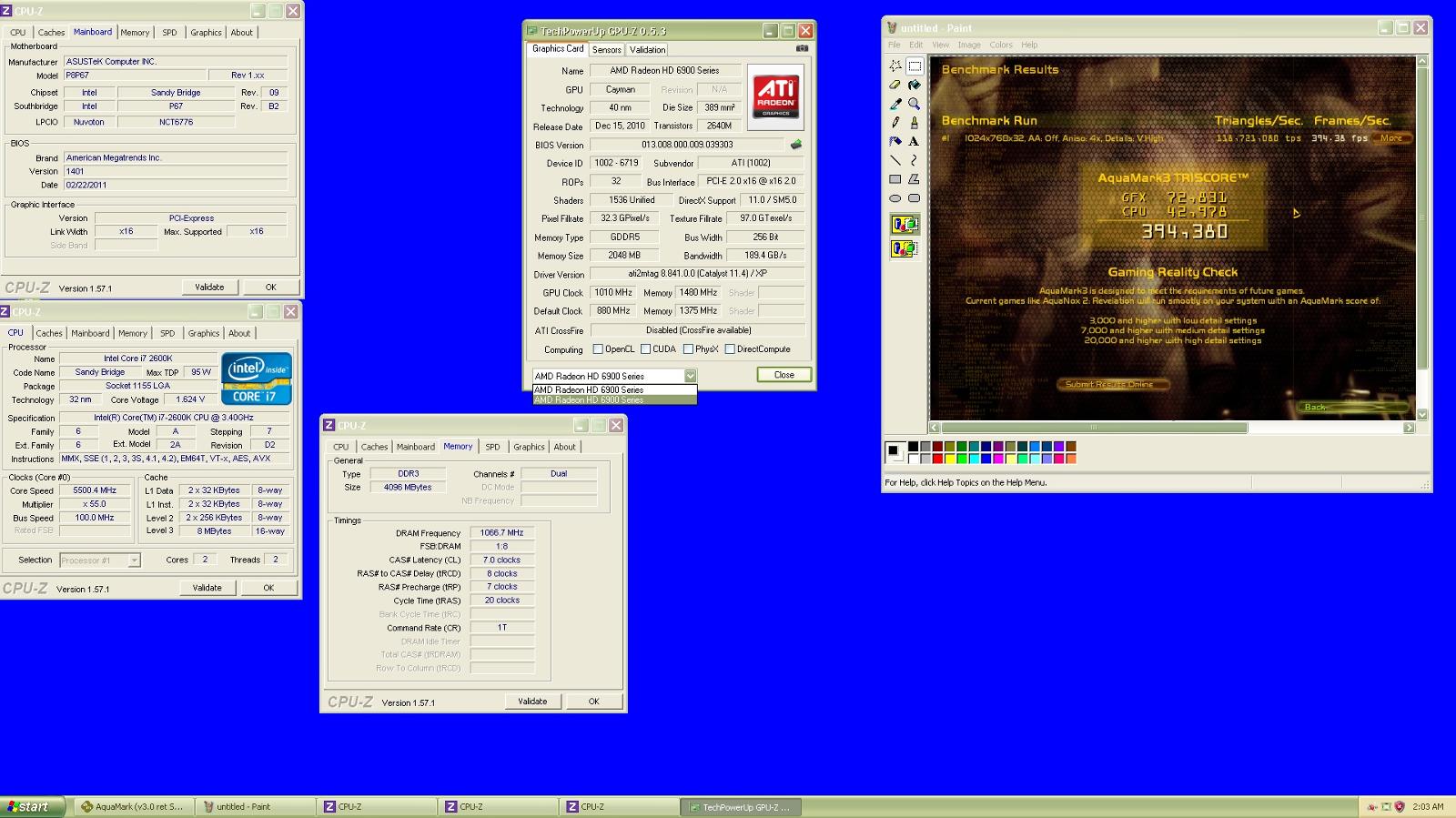Choose the straight Line tool in Paint
1456x818 pixels.
(895, 160)
